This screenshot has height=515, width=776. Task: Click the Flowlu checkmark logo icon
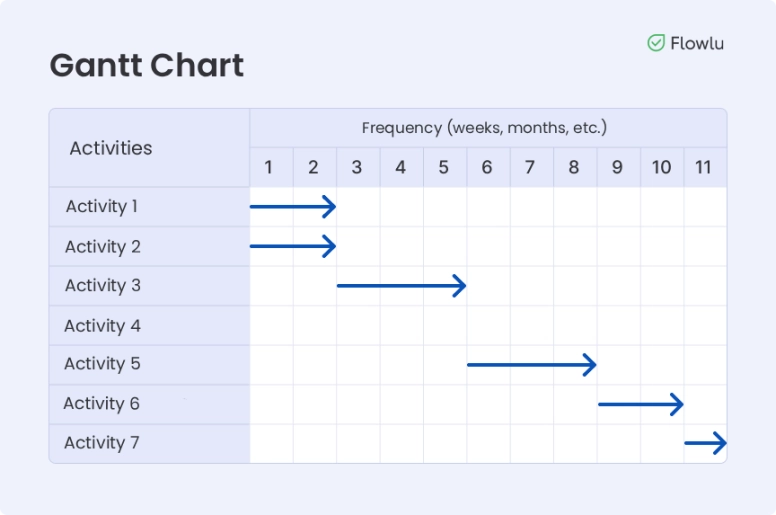(656, 43)
